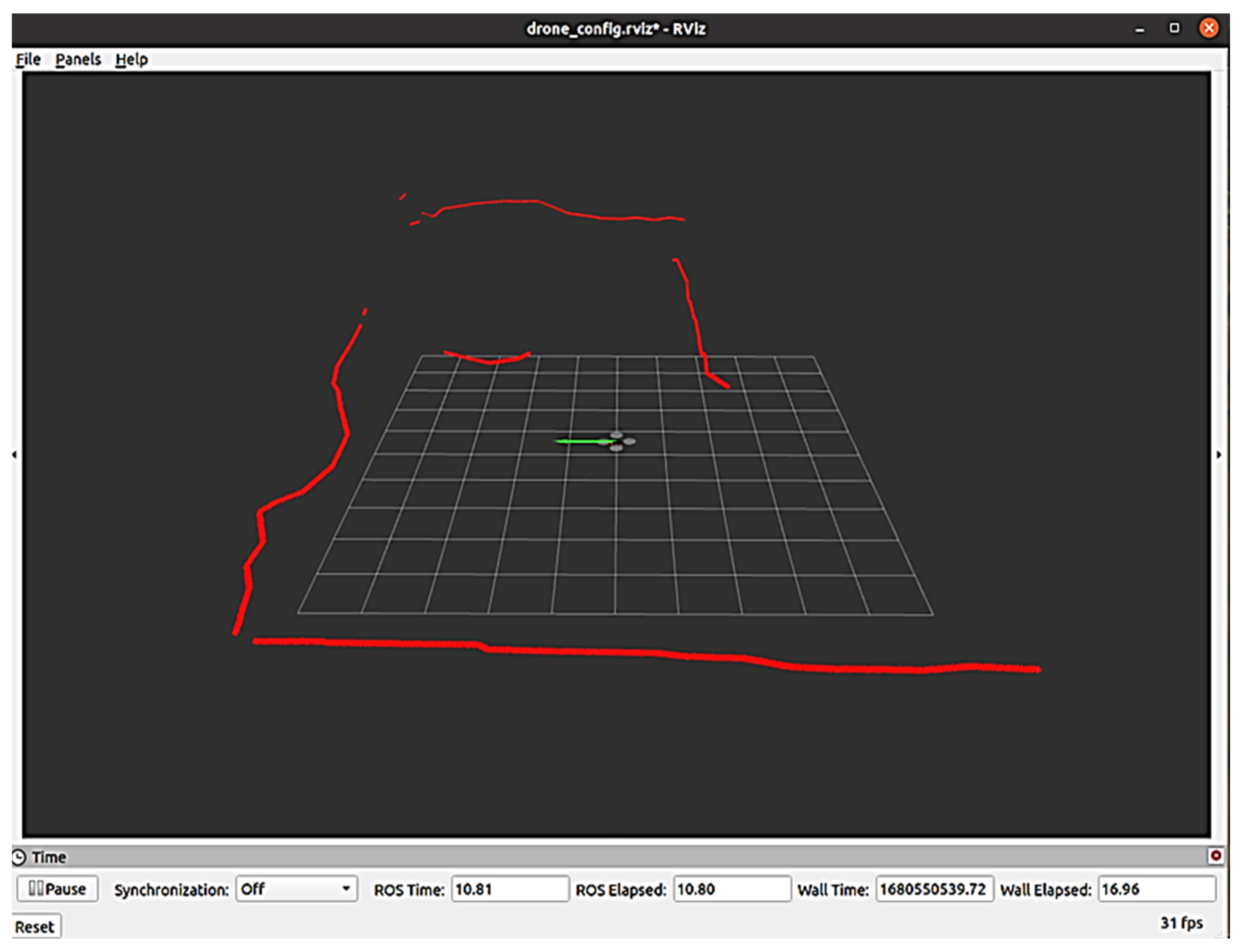Open the Panels menu
Screen dimensions: 1242x952
point(78,60)
